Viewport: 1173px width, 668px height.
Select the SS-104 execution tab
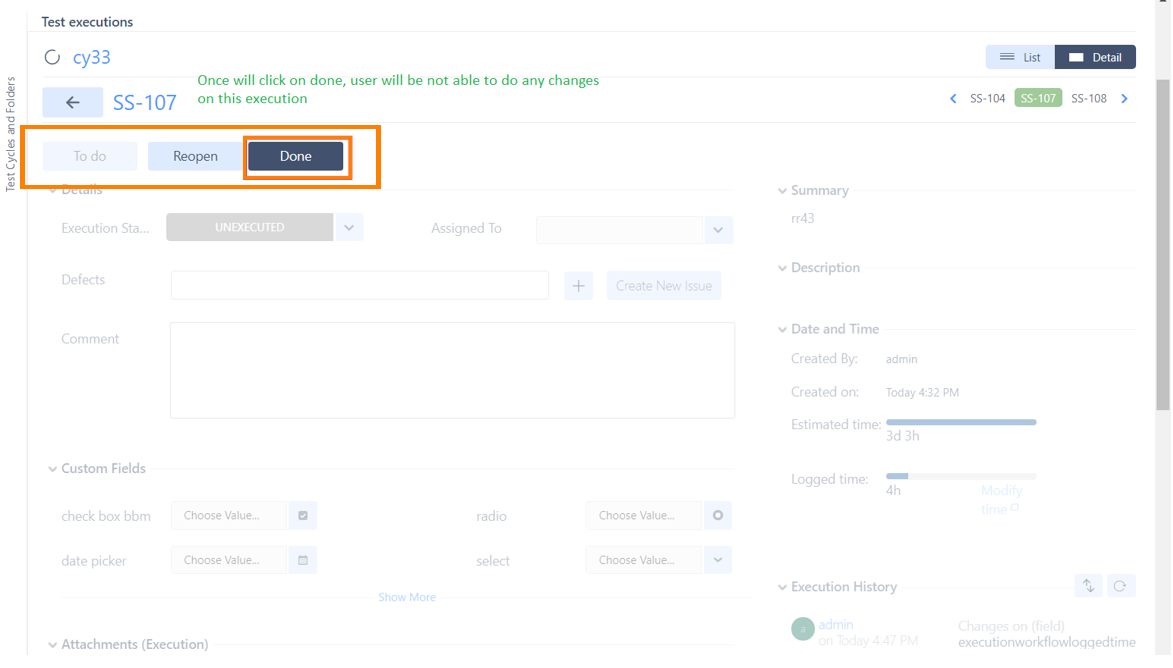pos(987,99)
